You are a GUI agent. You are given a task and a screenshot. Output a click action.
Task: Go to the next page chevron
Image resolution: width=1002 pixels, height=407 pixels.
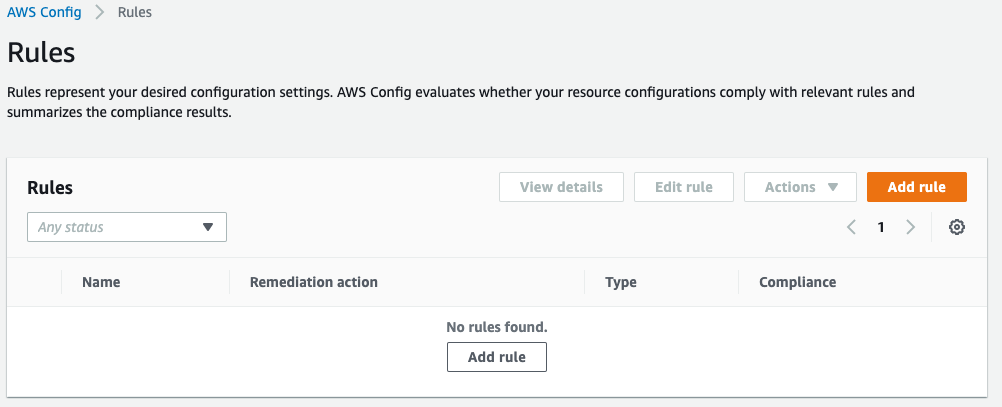(910, 227)
